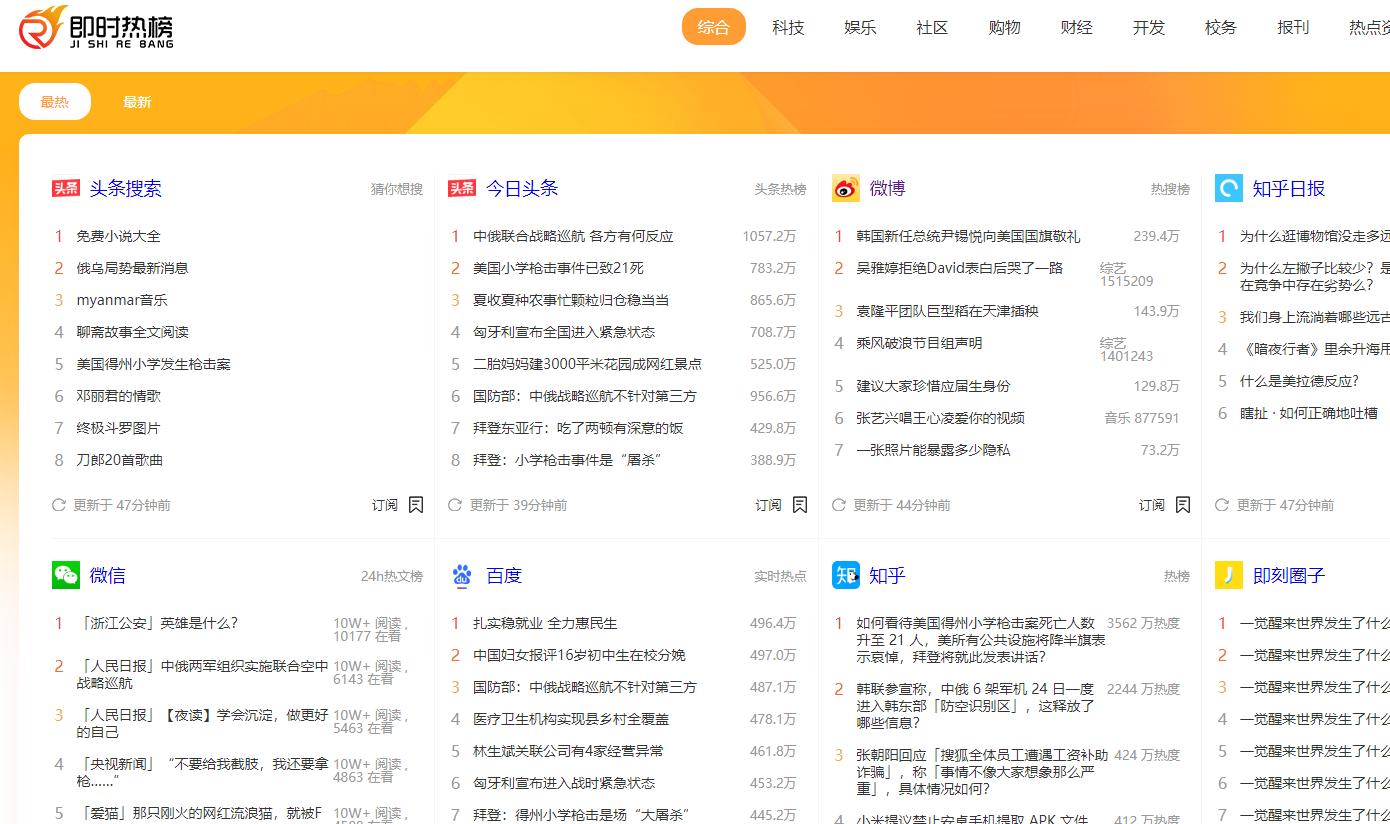This screenshot has height=824, width=1390.
Task: Toggle the 最热 filter
Action: [x=54, y=101]
